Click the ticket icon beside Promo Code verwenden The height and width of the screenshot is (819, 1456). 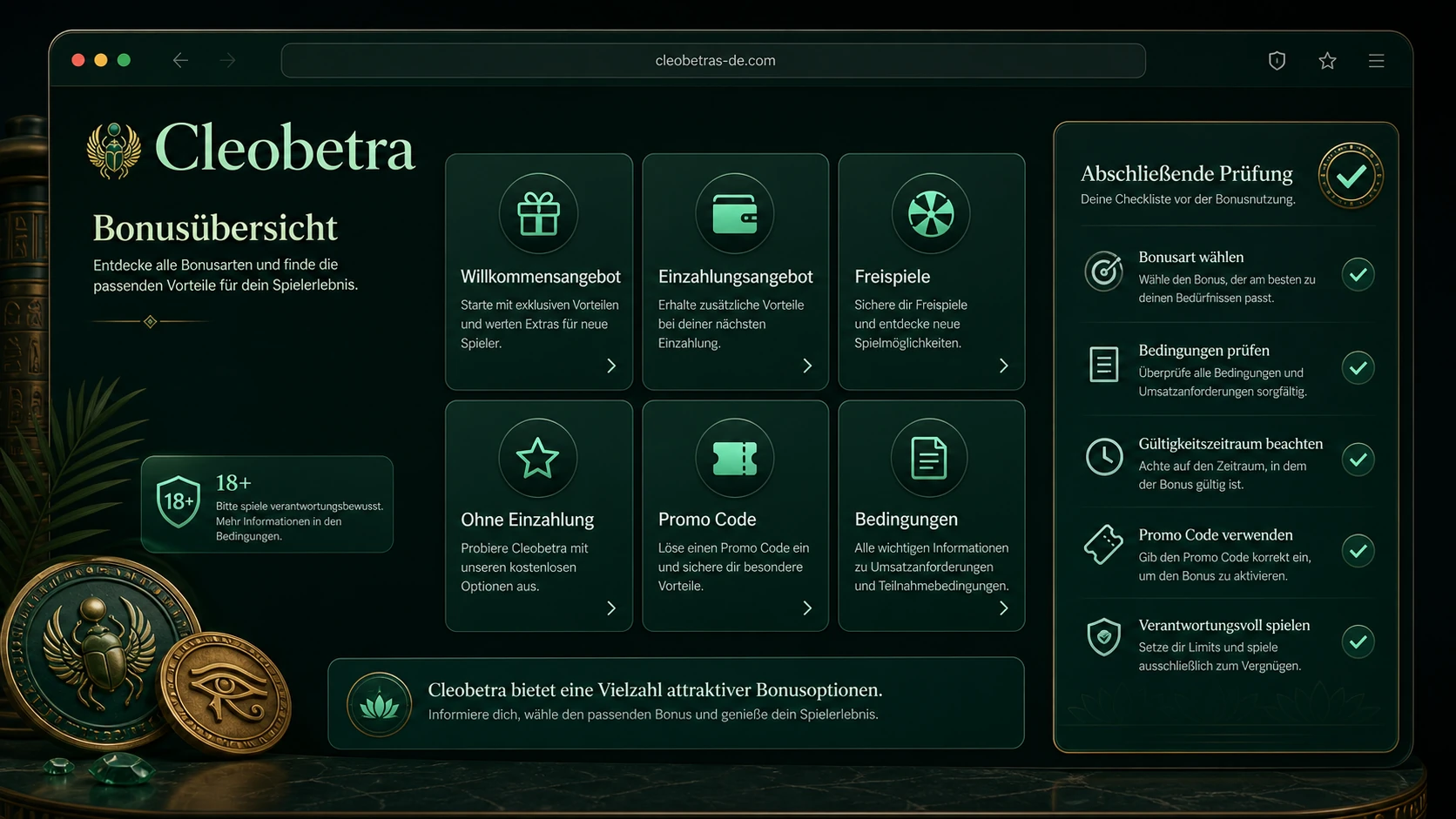tap(1103, 545)
